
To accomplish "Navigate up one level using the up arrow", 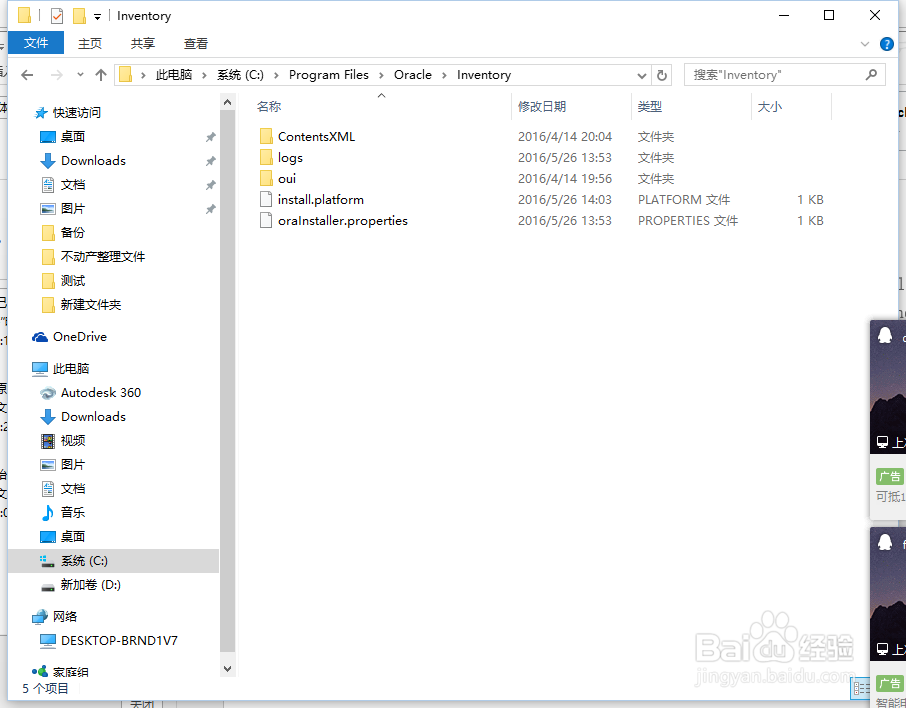I will point(101,74).
